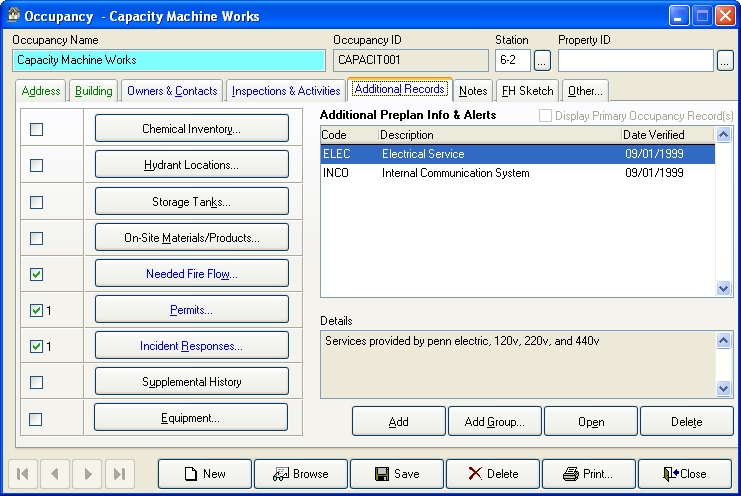Jump to the last record arrow
The width and height of the screenshot is (741, 496).
pos(119,474)
